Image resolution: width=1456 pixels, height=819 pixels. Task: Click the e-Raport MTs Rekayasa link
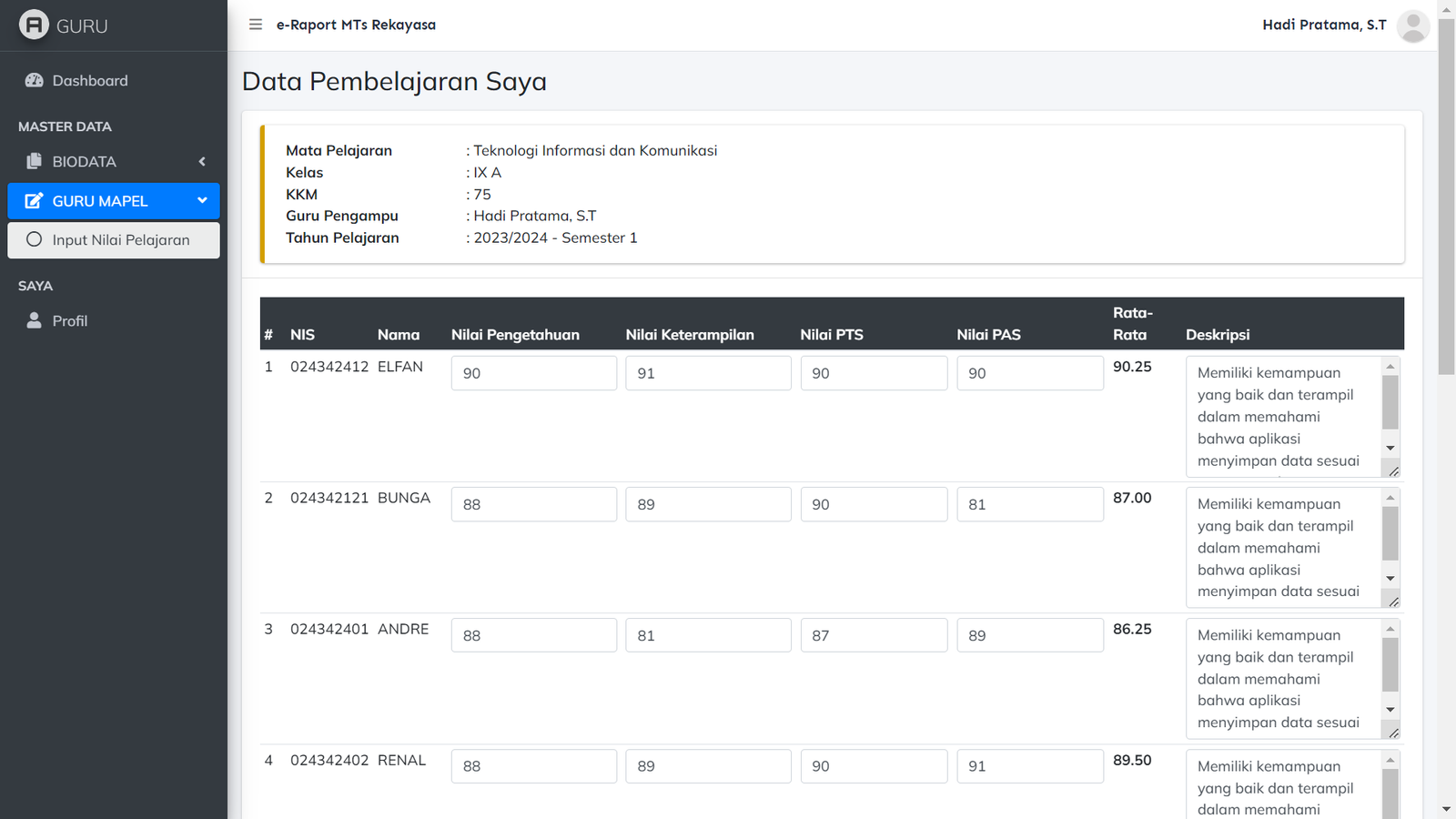coord(356,25)
